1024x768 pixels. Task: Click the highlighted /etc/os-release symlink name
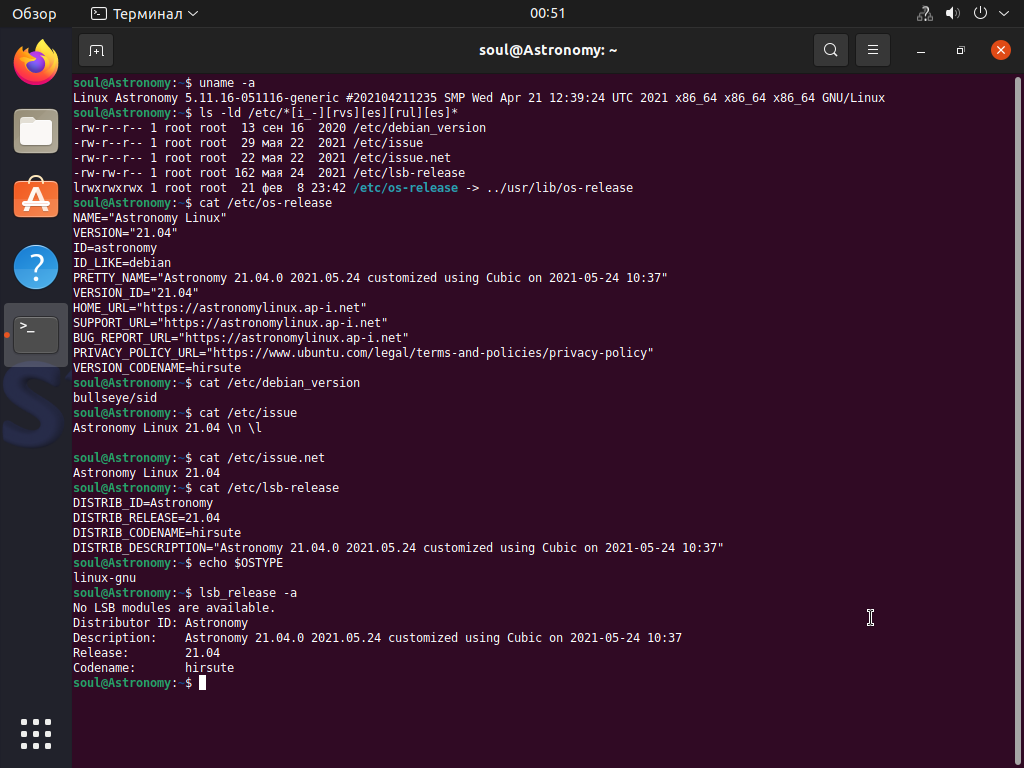coord(406,187)
